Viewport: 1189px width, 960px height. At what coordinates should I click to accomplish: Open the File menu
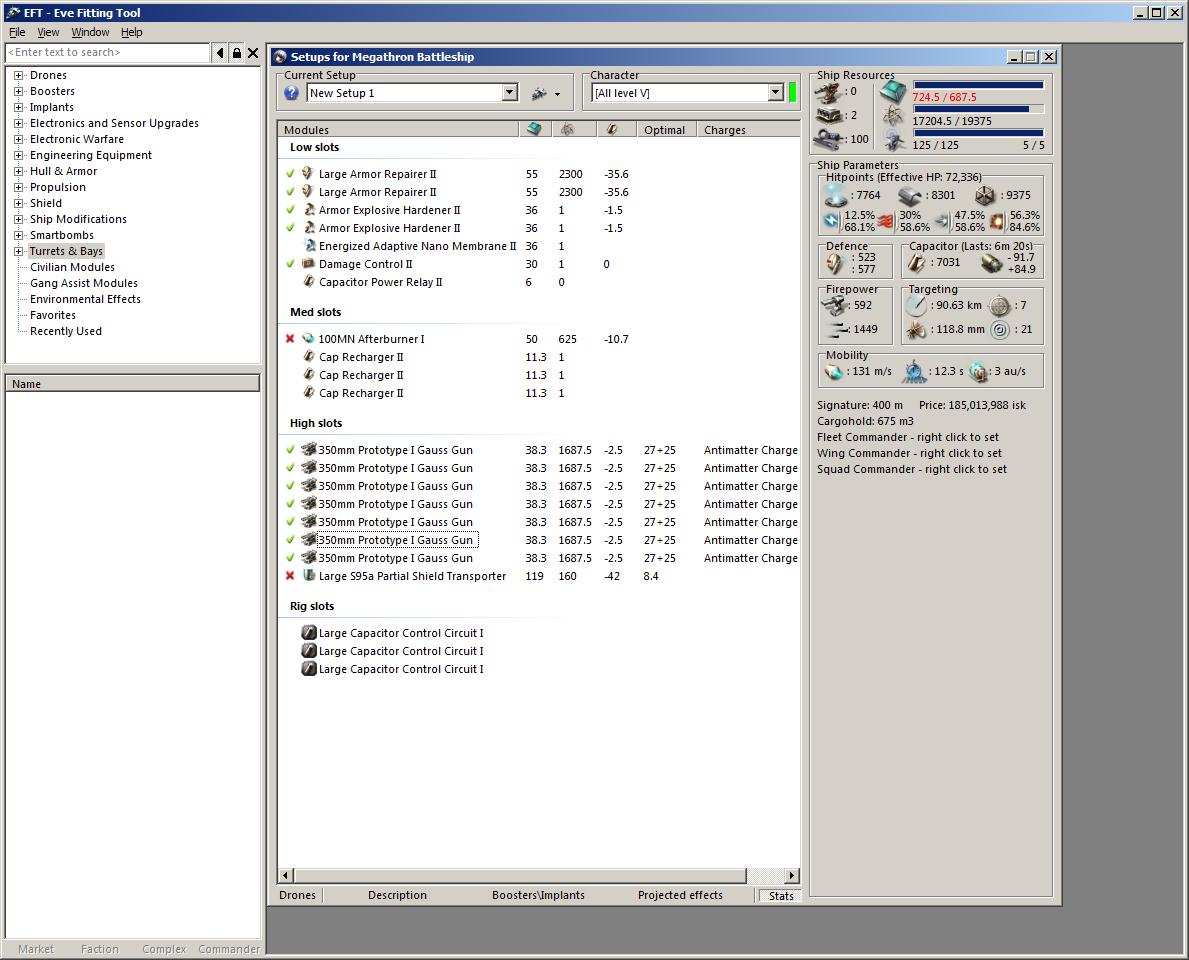pos(17,32)
